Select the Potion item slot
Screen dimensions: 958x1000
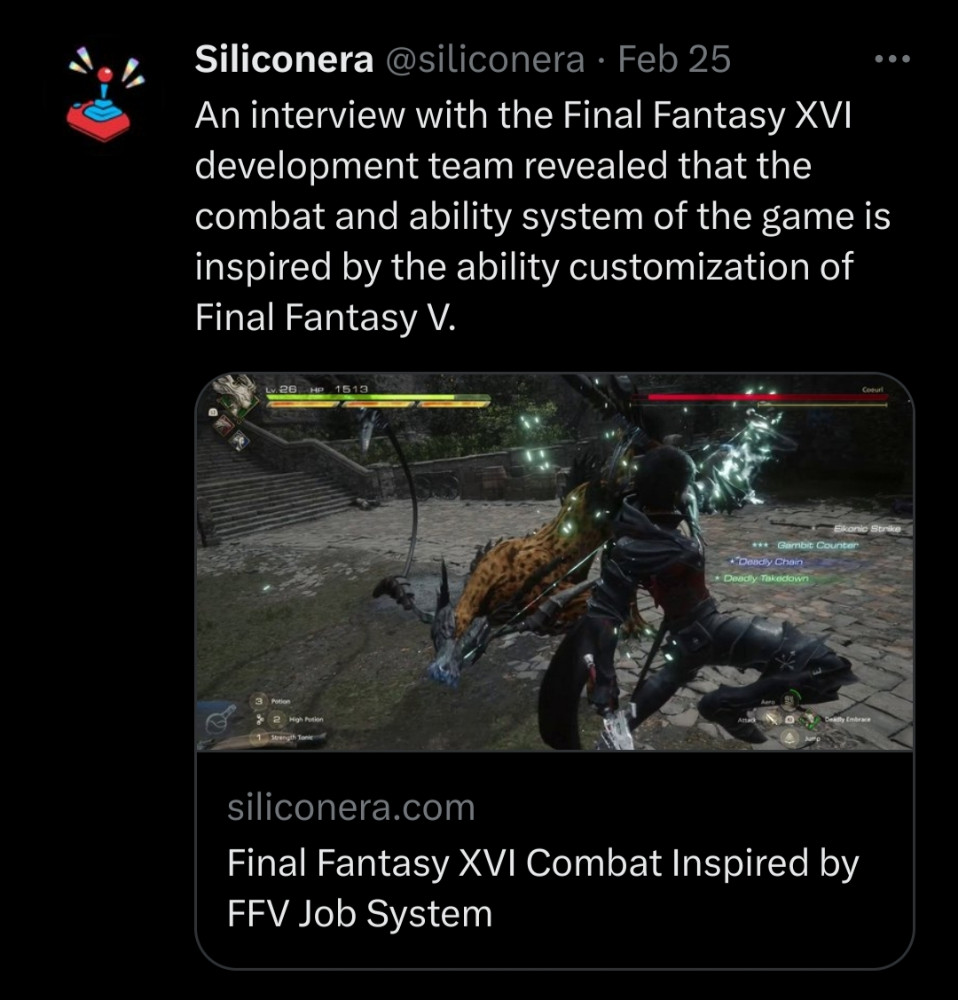click(x=273, y=701)
